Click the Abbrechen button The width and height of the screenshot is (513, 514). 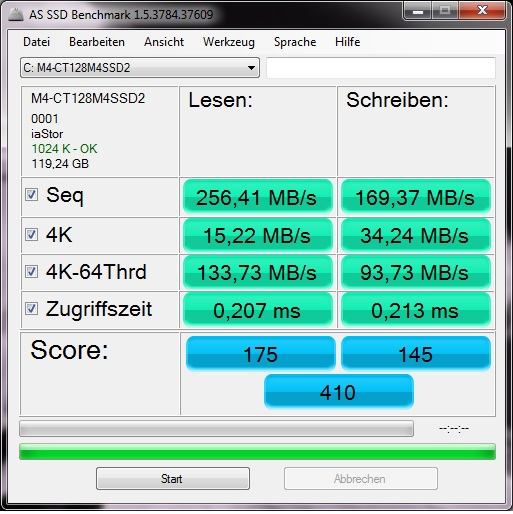361,479
